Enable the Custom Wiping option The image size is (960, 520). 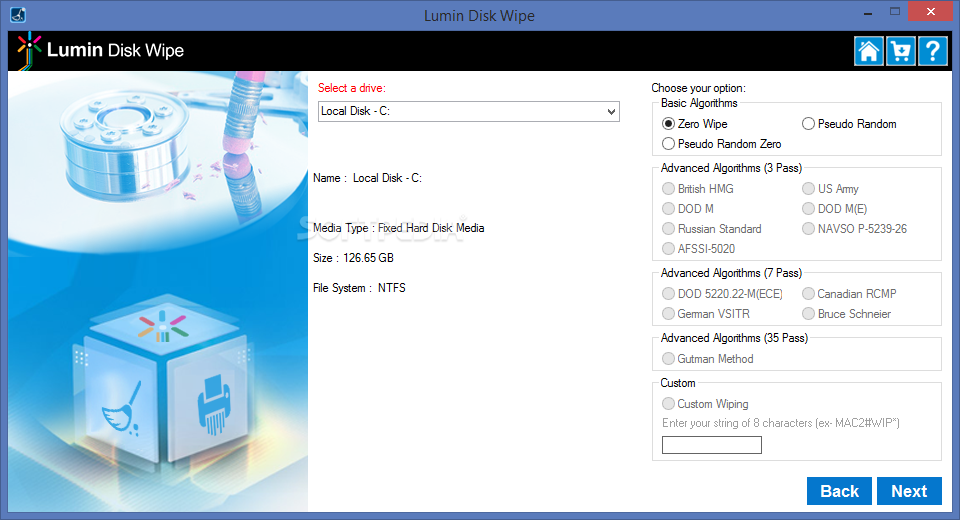705,404
